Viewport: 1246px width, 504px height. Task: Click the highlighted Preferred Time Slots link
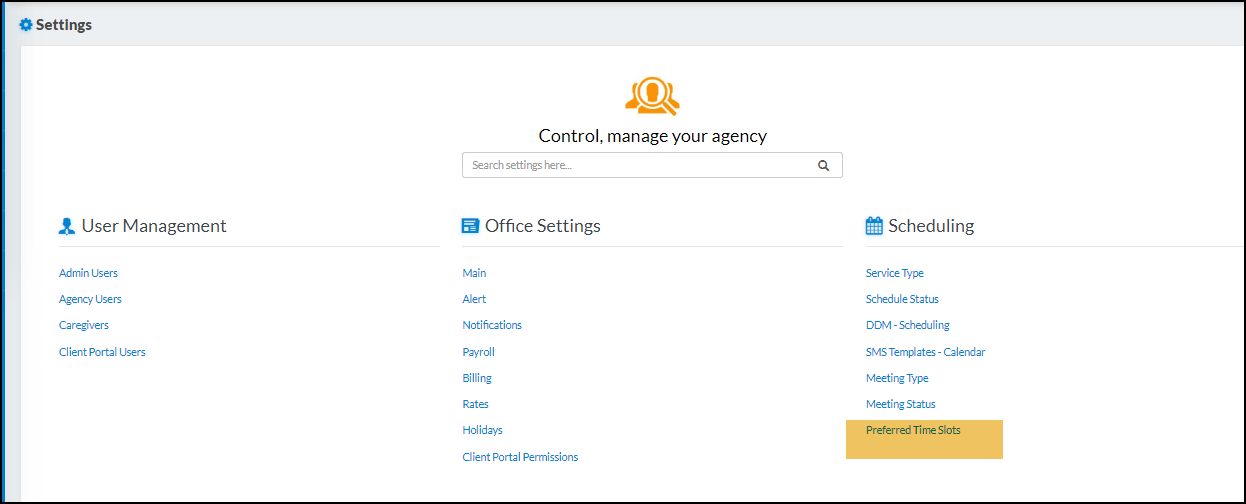click(x=913, y=430)
